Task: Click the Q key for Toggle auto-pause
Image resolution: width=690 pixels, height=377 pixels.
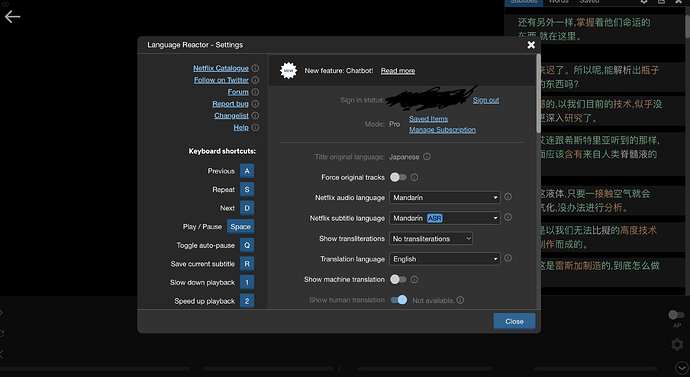Action: click(247, 245)
